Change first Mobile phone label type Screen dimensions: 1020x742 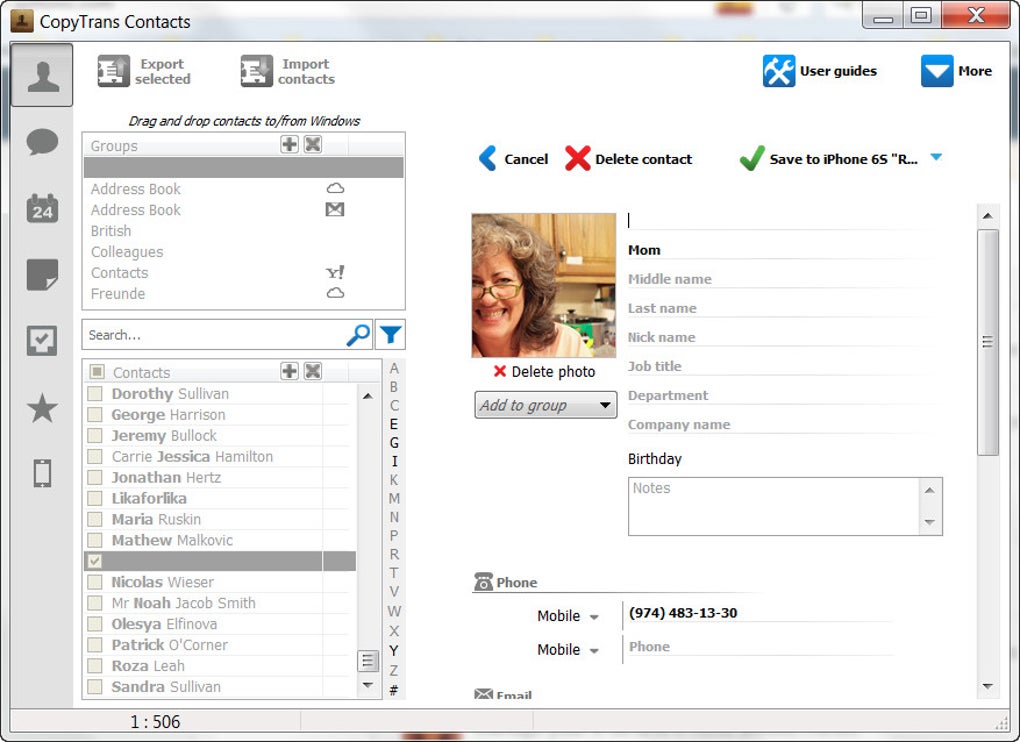point(567,616)
